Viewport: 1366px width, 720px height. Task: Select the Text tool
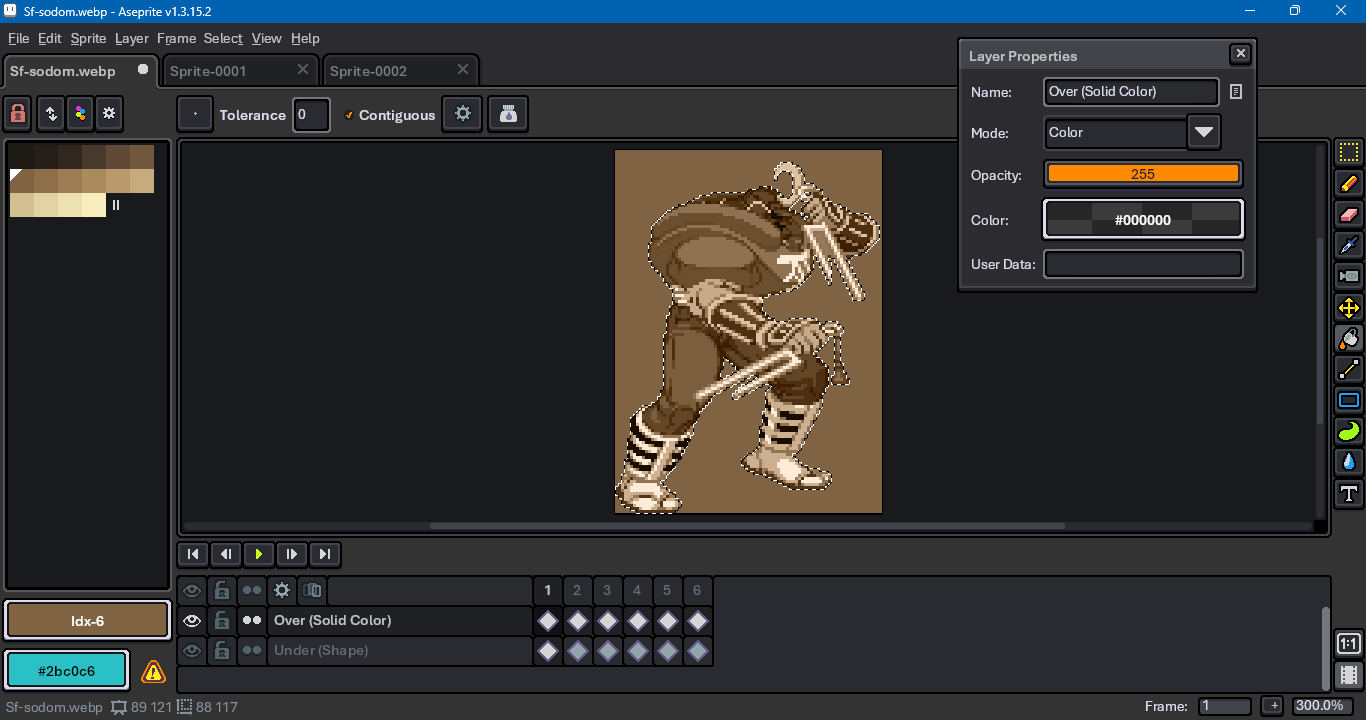tap(1348, 493)
